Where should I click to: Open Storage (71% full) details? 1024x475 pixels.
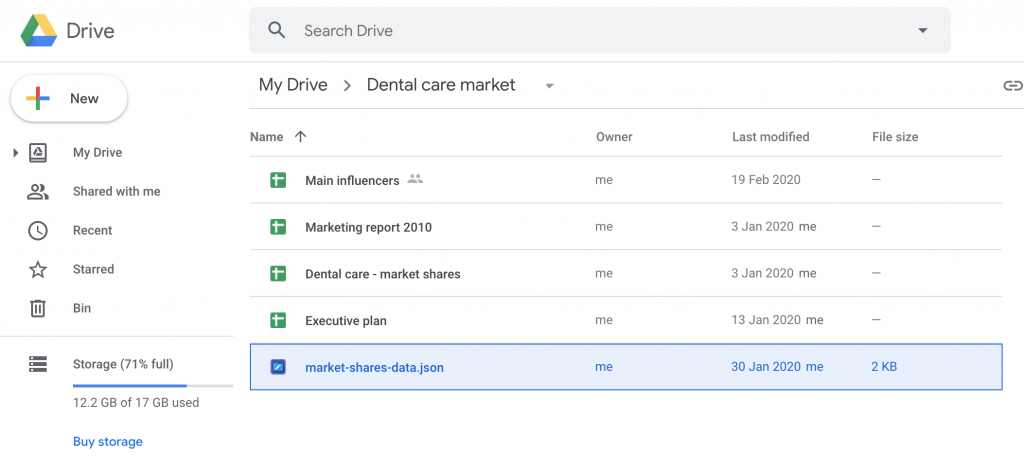point(123,364)
